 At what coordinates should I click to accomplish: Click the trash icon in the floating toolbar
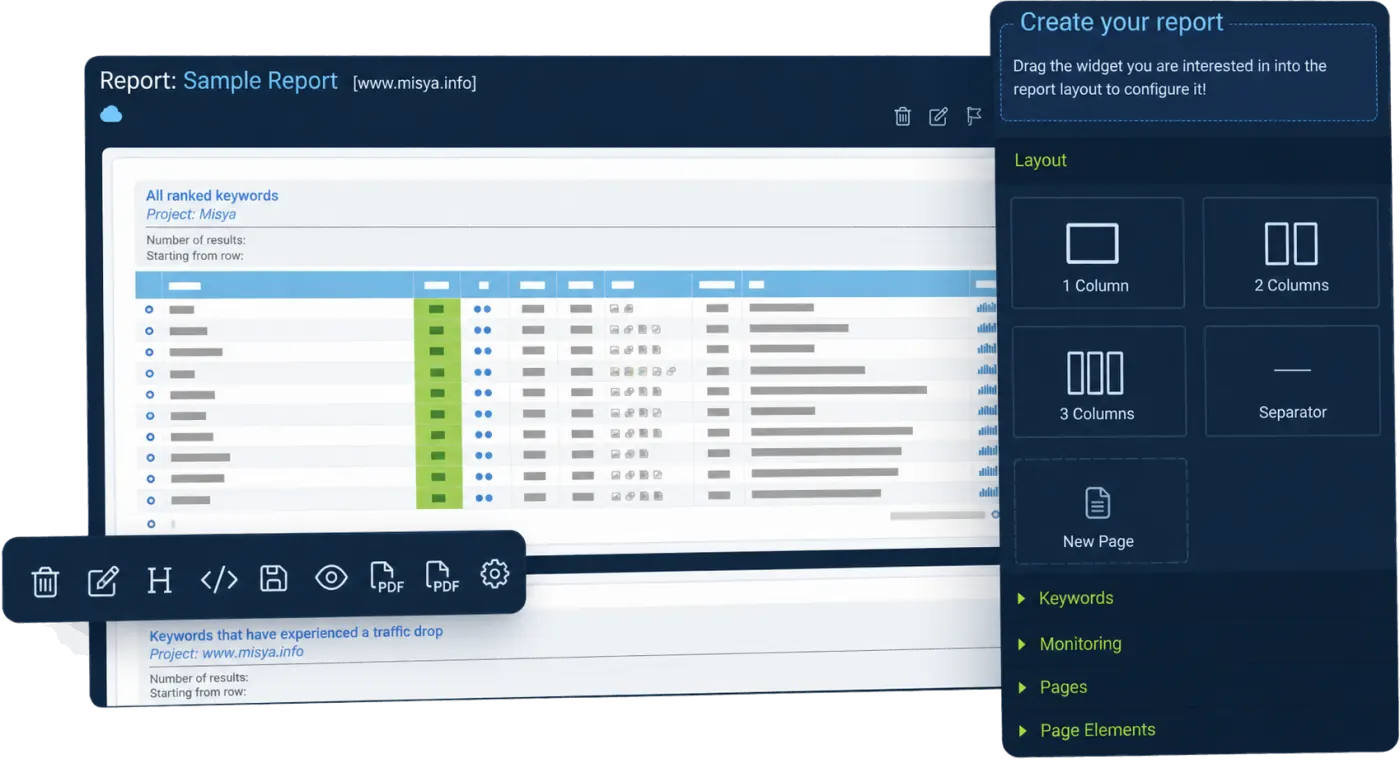click(x=45, y=581)
